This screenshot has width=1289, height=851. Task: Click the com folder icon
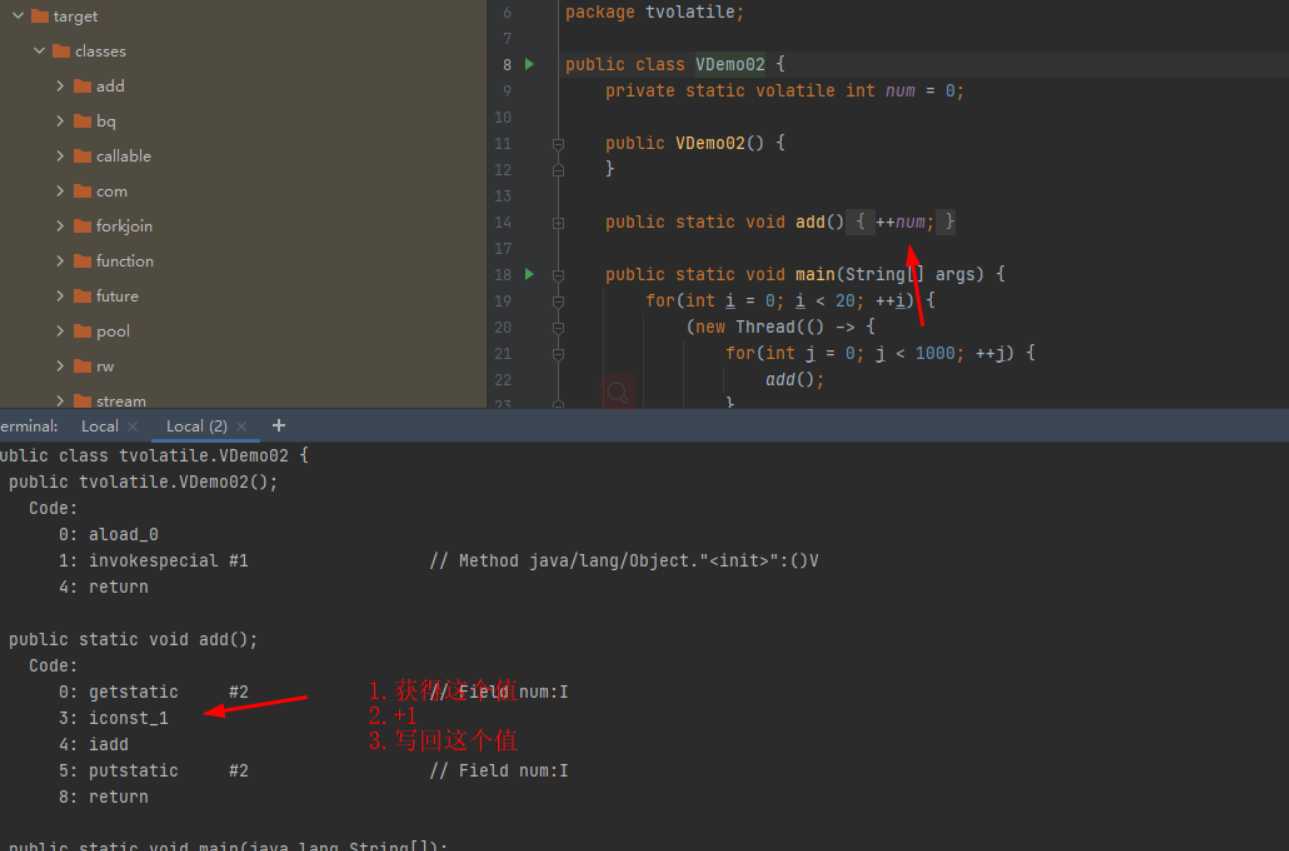pos(82,191)
